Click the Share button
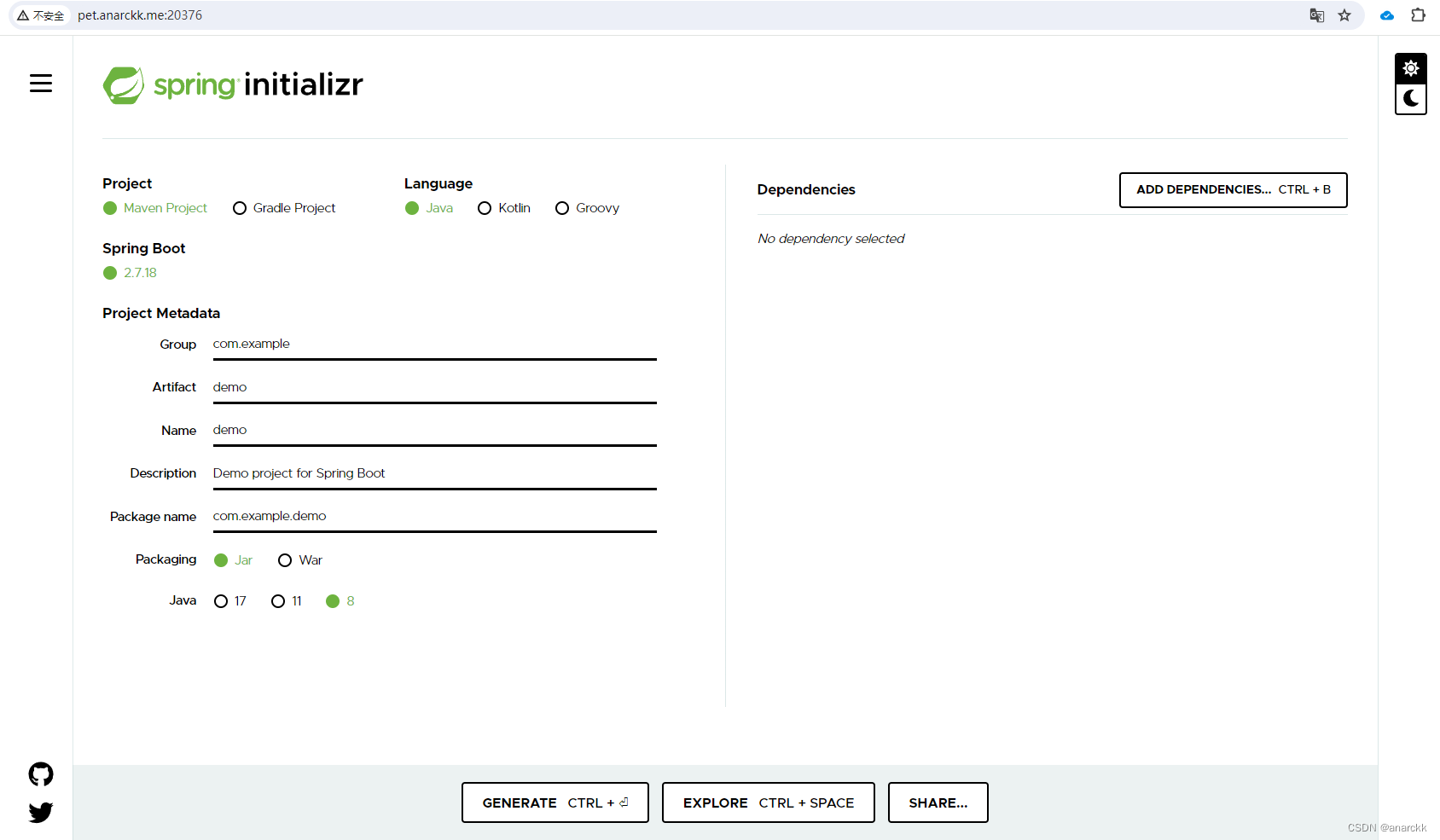The height and width of the screenshot is (840, 1440). pos(938,802)
